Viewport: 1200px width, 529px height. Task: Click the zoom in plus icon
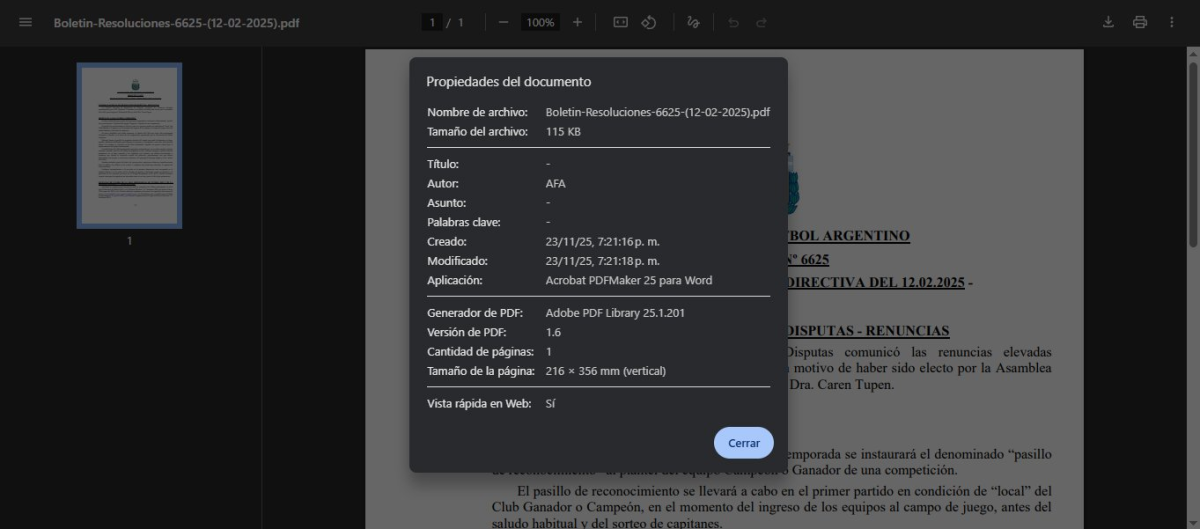[x=577, y=22]
